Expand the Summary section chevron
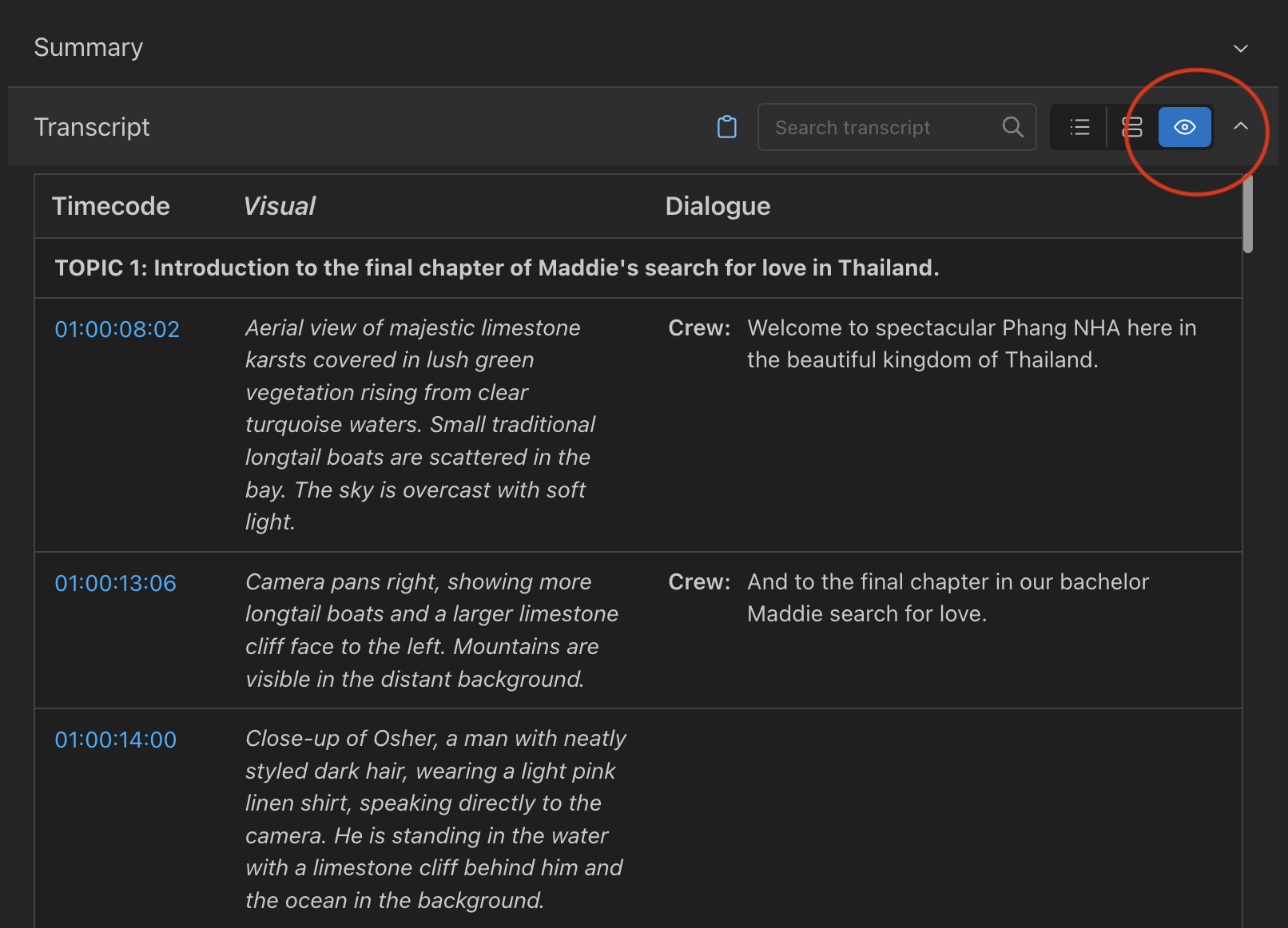Screen dimensions: 1288x928 1240,49
